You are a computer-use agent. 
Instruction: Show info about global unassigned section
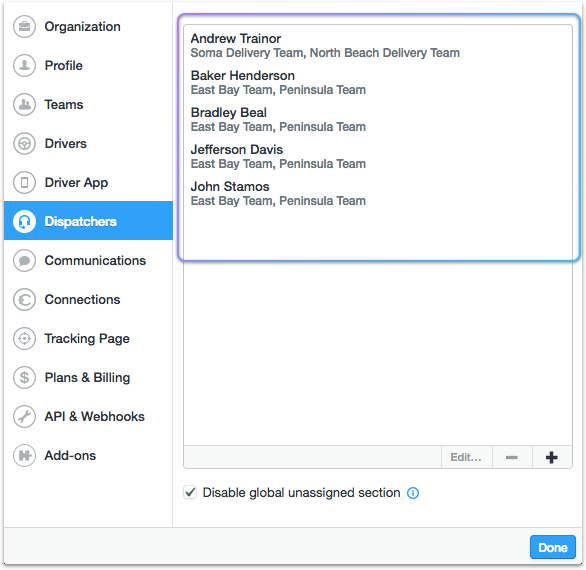click(x=413, y=493)
